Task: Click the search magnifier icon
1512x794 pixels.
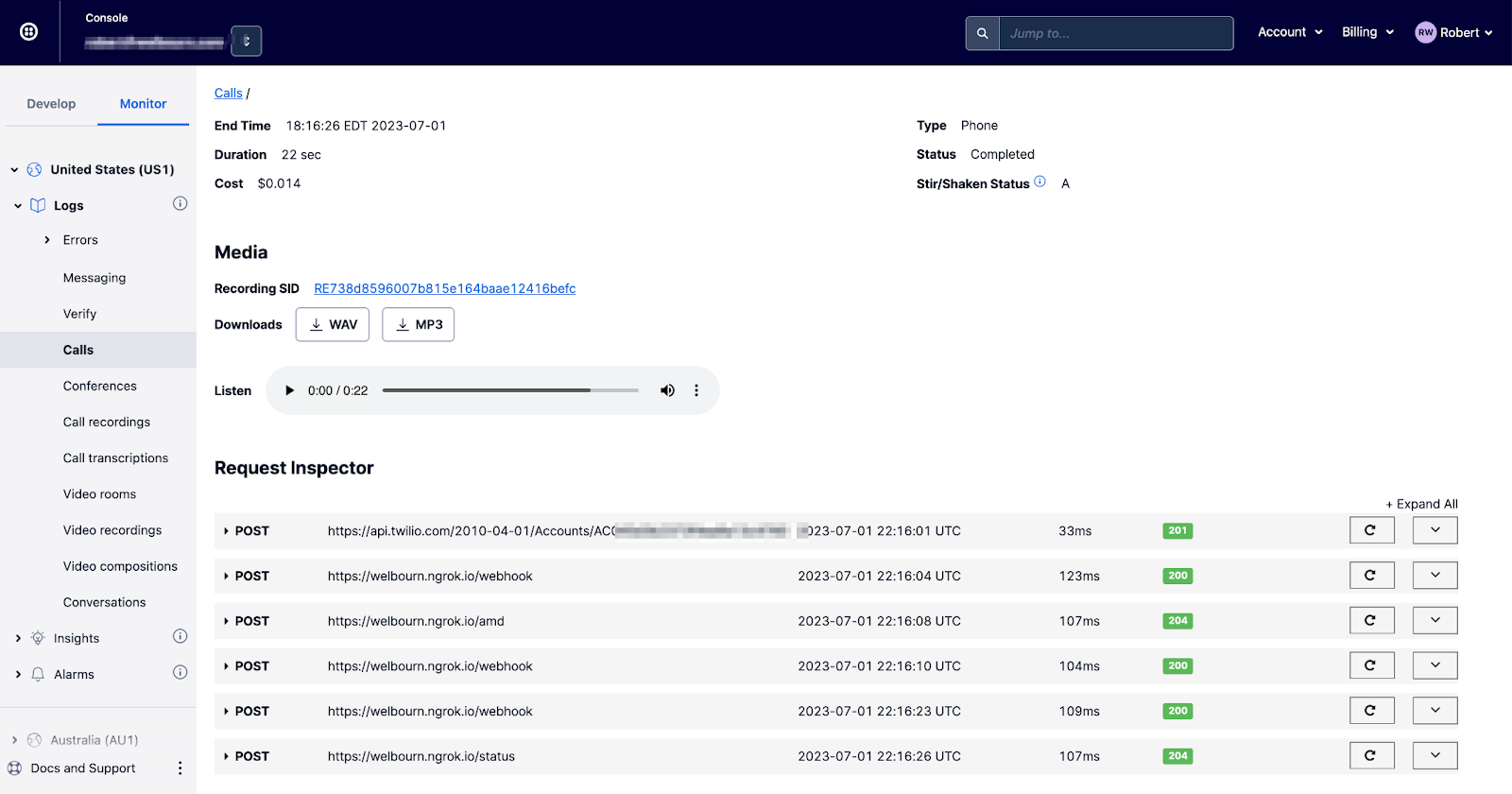Action: (x=983, y=33)
